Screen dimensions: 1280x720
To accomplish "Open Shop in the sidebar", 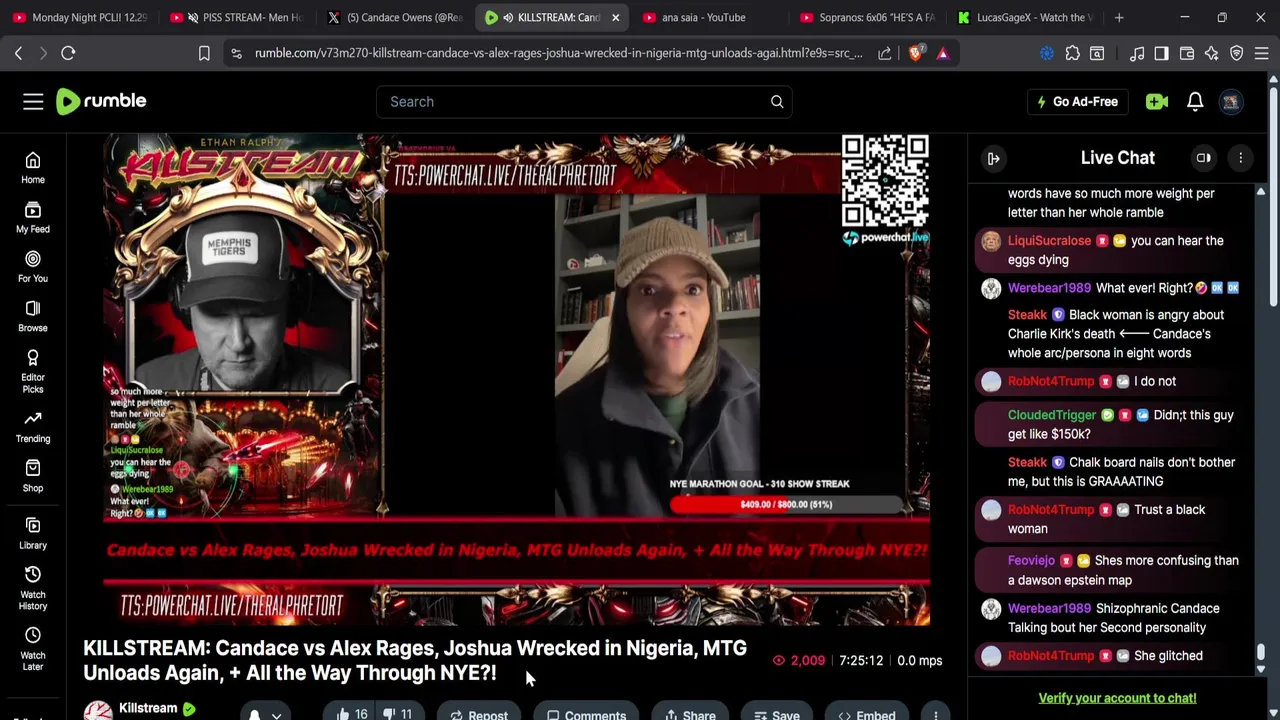I will tap(33, 475).
